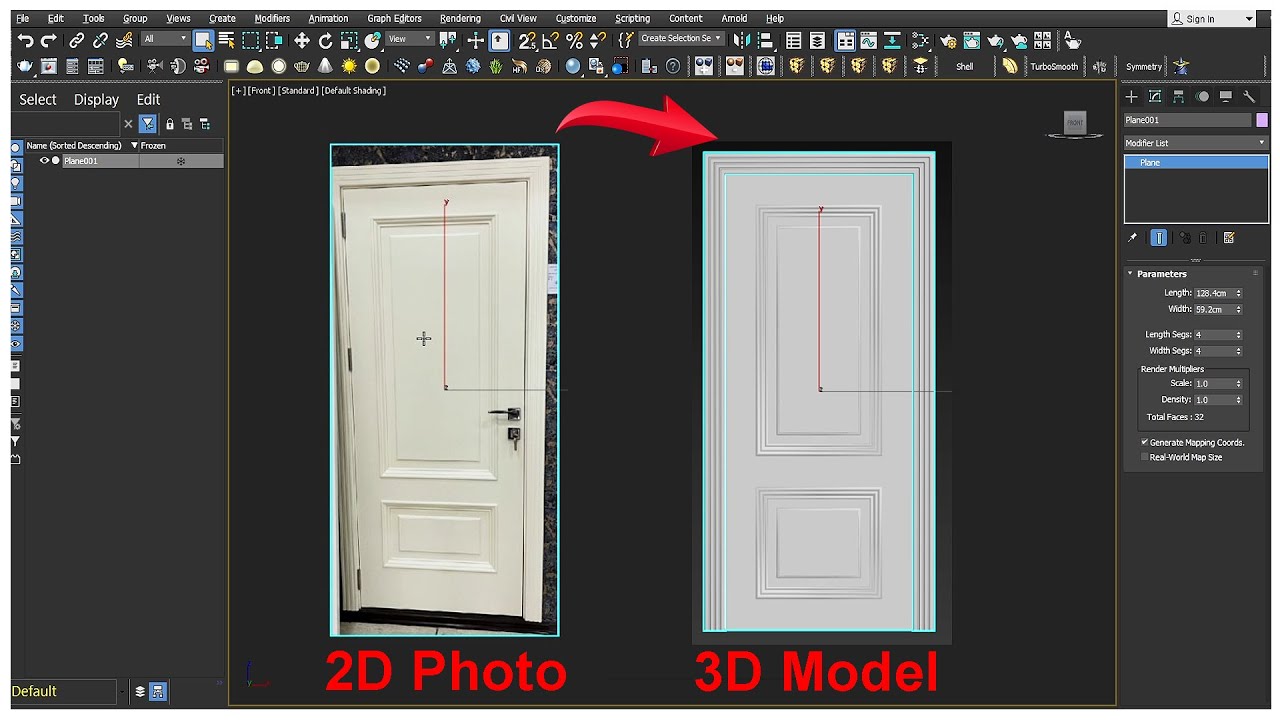Toggle Window/Crossing selection icon
The width and height of the screenshot is (1280, 720).
273,41
